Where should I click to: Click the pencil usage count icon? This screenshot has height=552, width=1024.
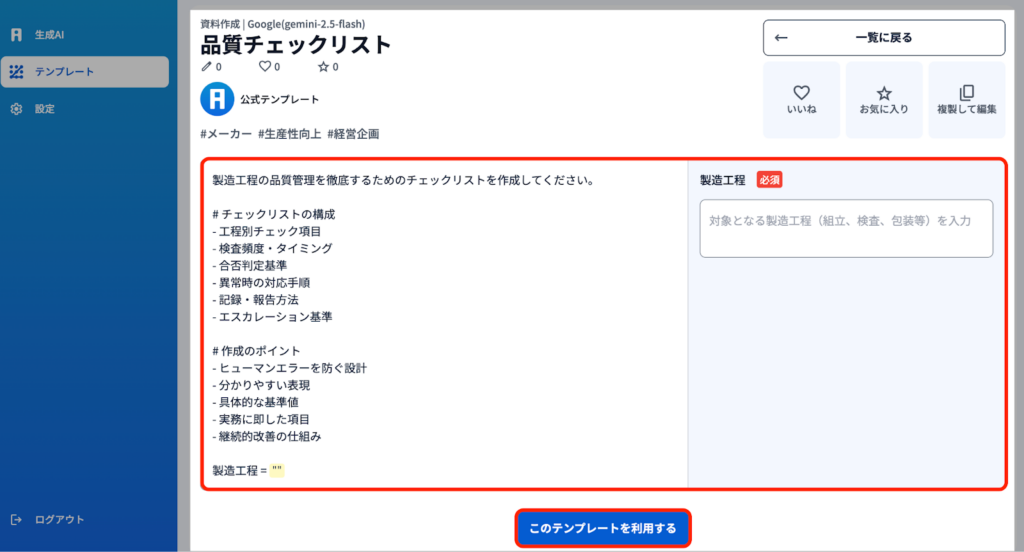pos(207,67)
